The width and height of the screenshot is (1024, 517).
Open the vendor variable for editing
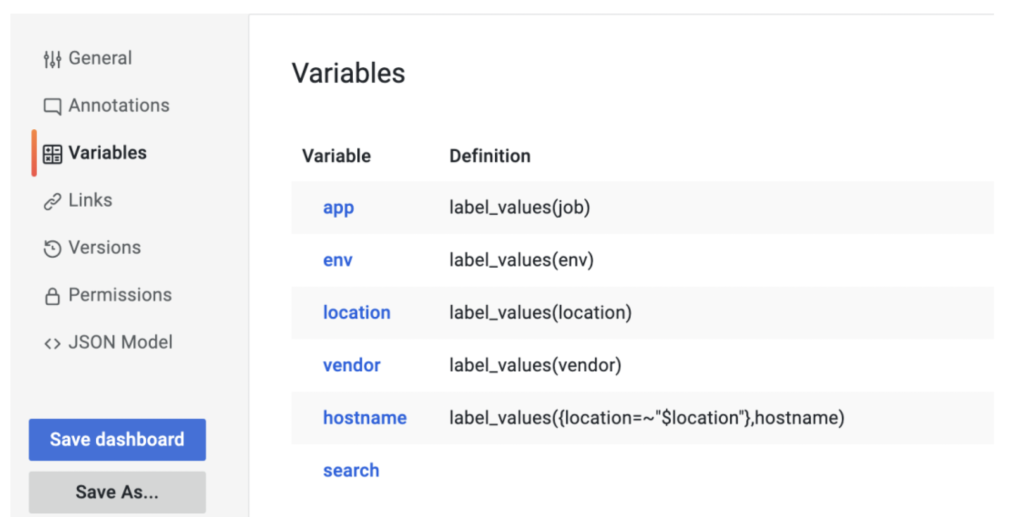(x=351, y=365)
